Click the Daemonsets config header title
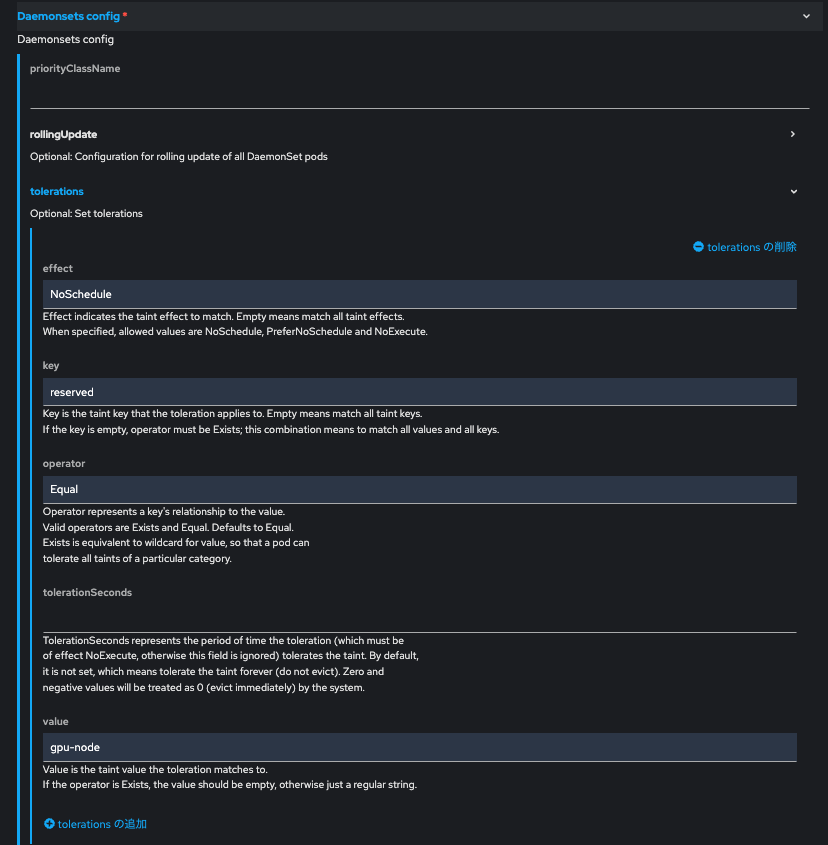The height and width of the screenshot is (845, 828). point(68,16)
